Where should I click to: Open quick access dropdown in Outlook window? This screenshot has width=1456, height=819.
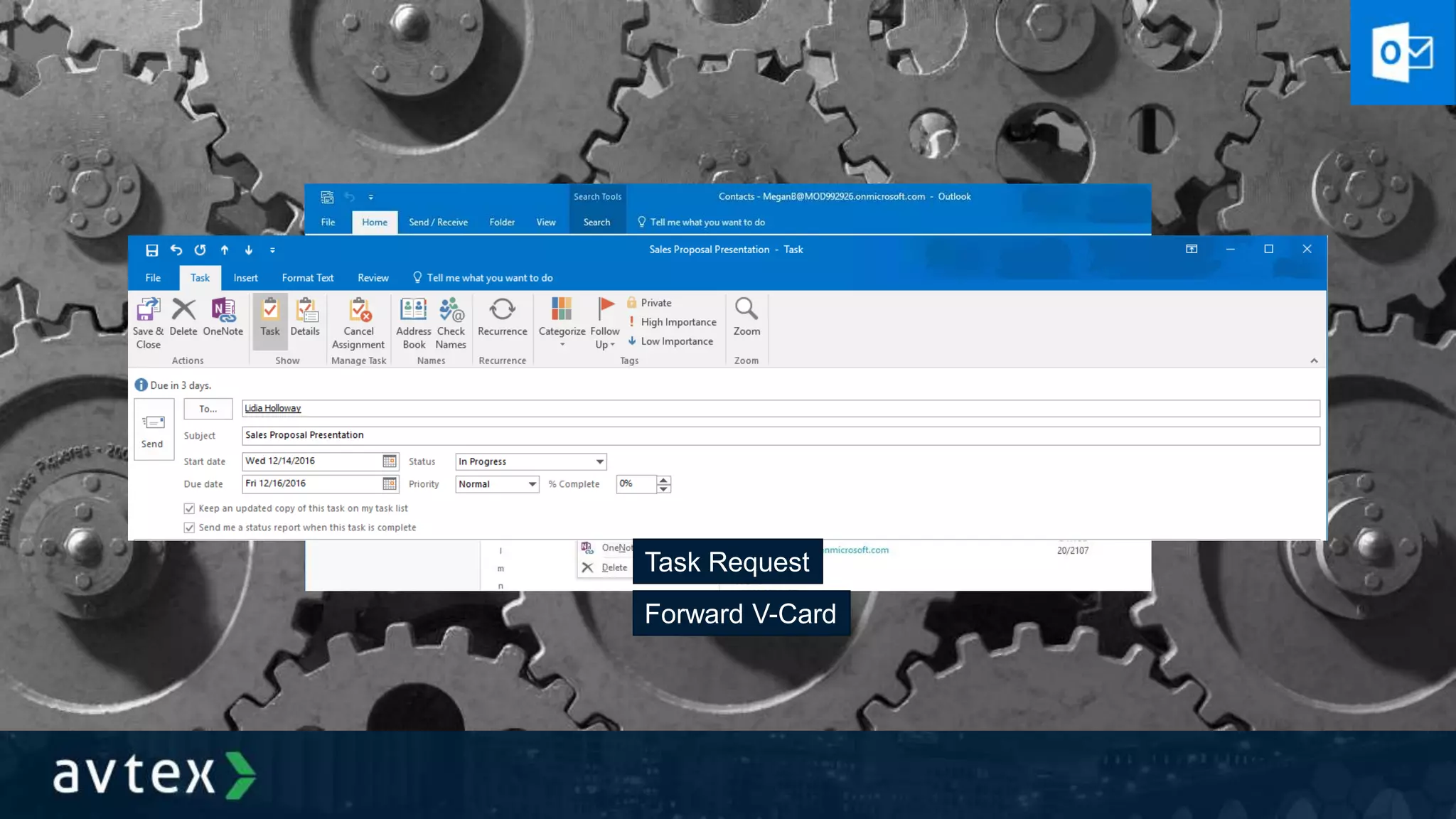[x=370, y=197]
